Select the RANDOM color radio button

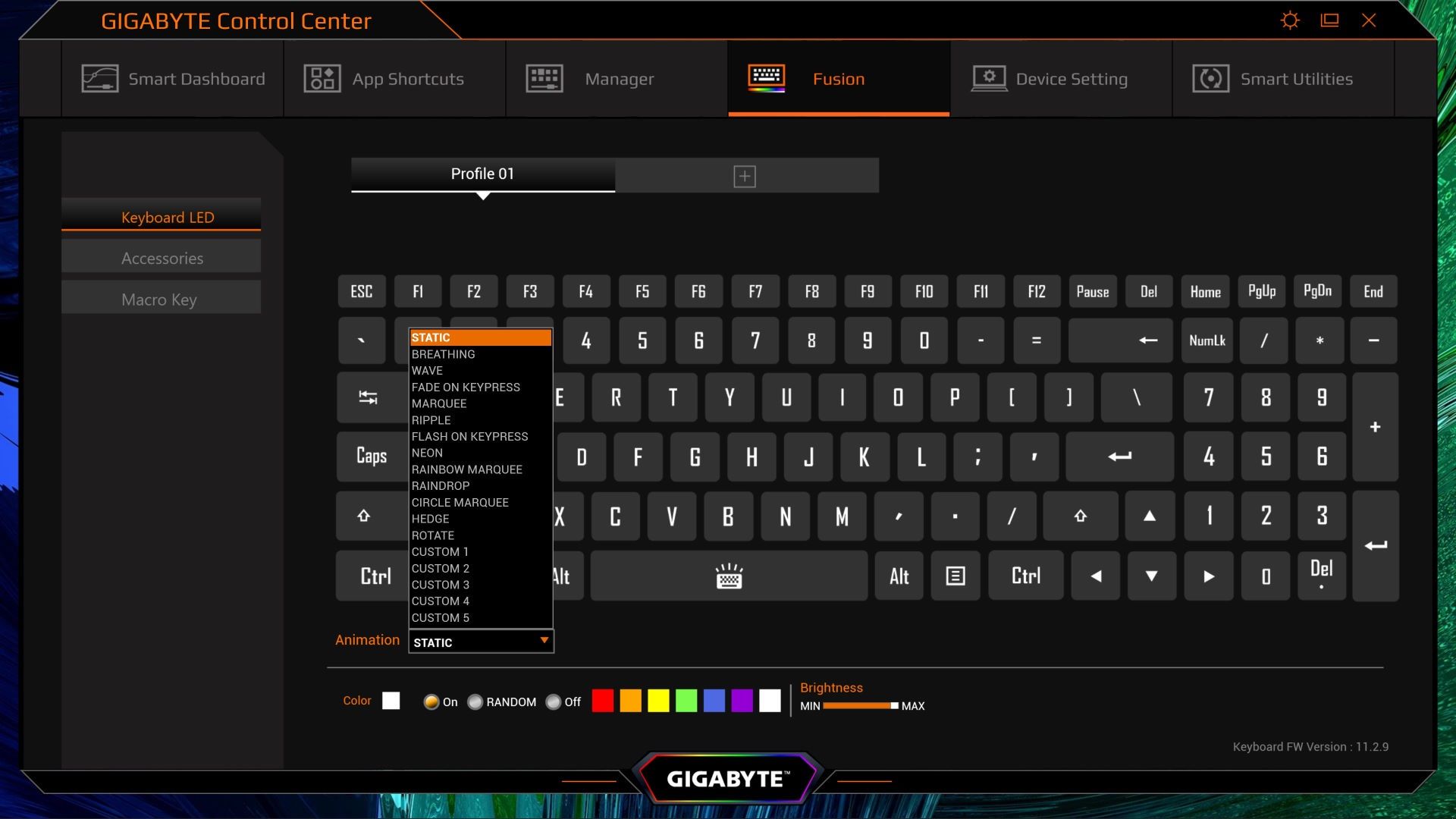[x=475, y=702]
